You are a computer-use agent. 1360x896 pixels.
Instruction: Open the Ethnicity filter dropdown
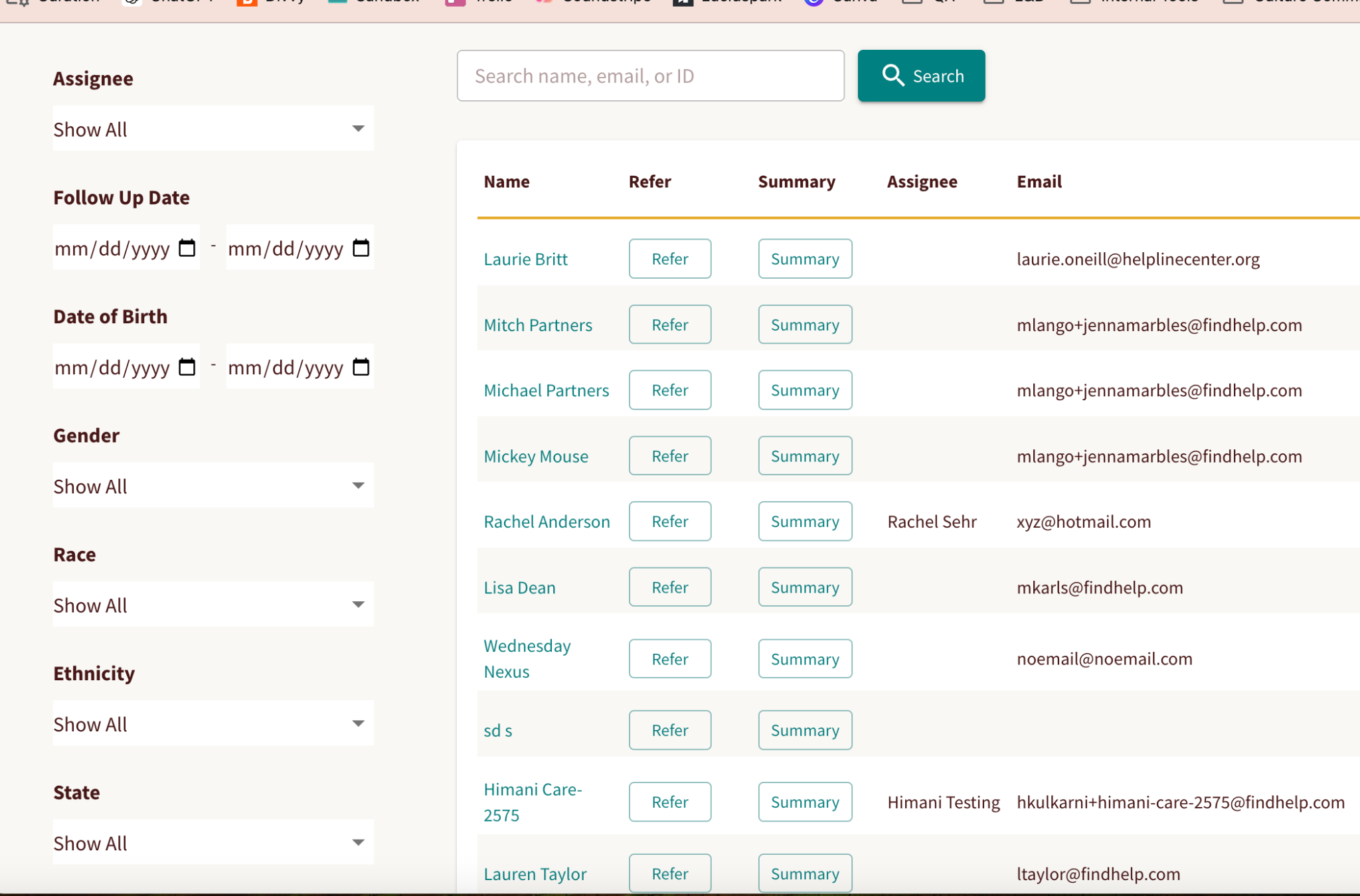pyautogui.click(x=213, y=723)
